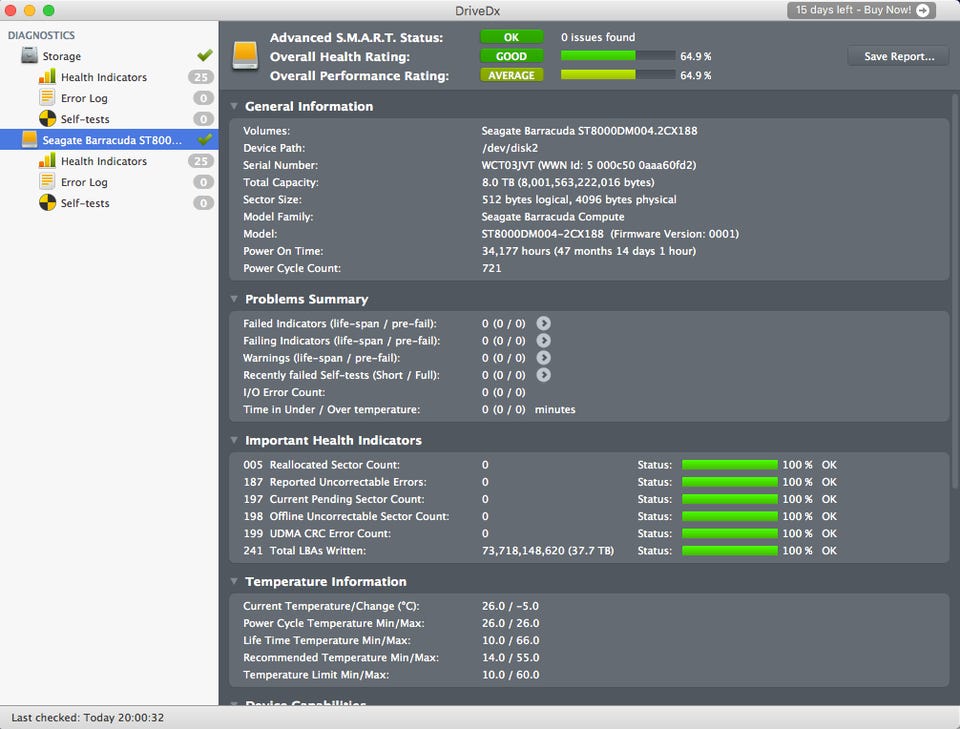Screen dimensions: 960x729
Task: Click the AVERAGE performance rating badge
Action: coord(511,75)
